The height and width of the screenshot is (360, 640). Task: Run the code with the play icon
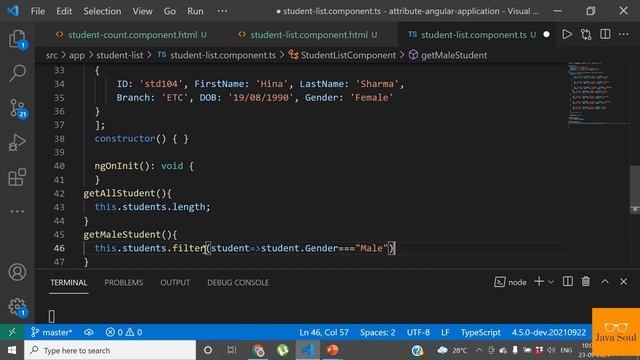[567, 35]
